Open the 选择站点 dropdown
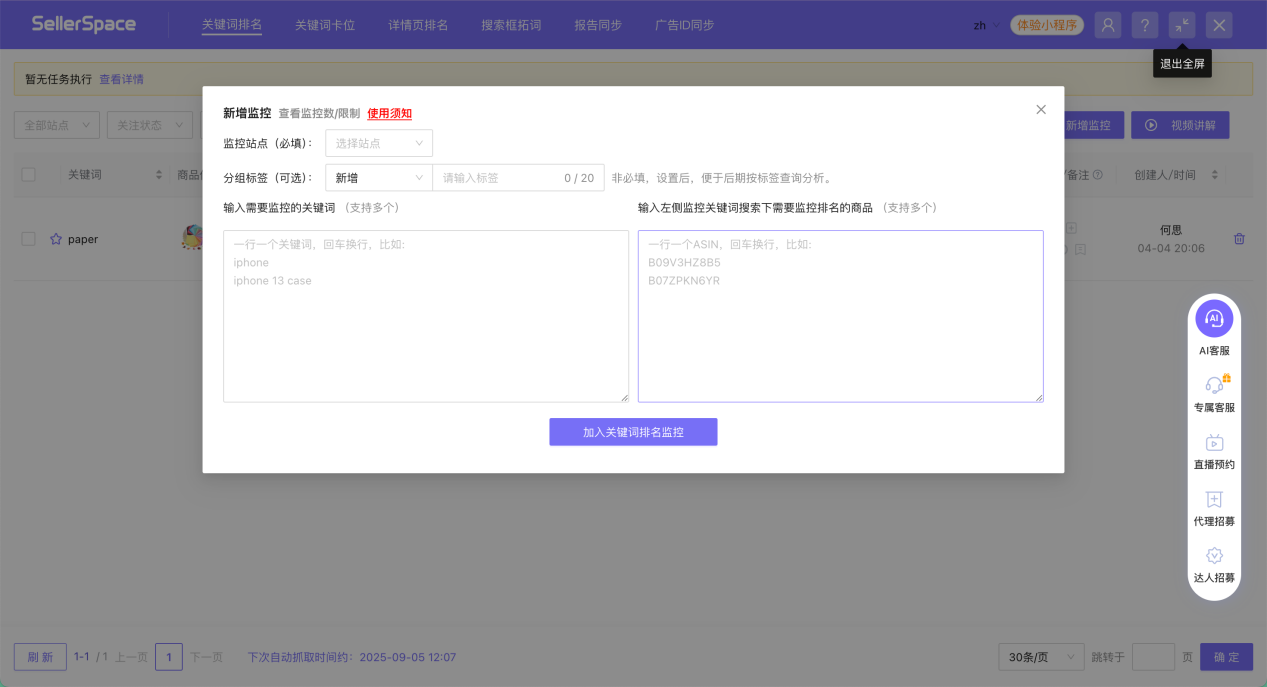 pyautogui.click(x=379, y=143)
